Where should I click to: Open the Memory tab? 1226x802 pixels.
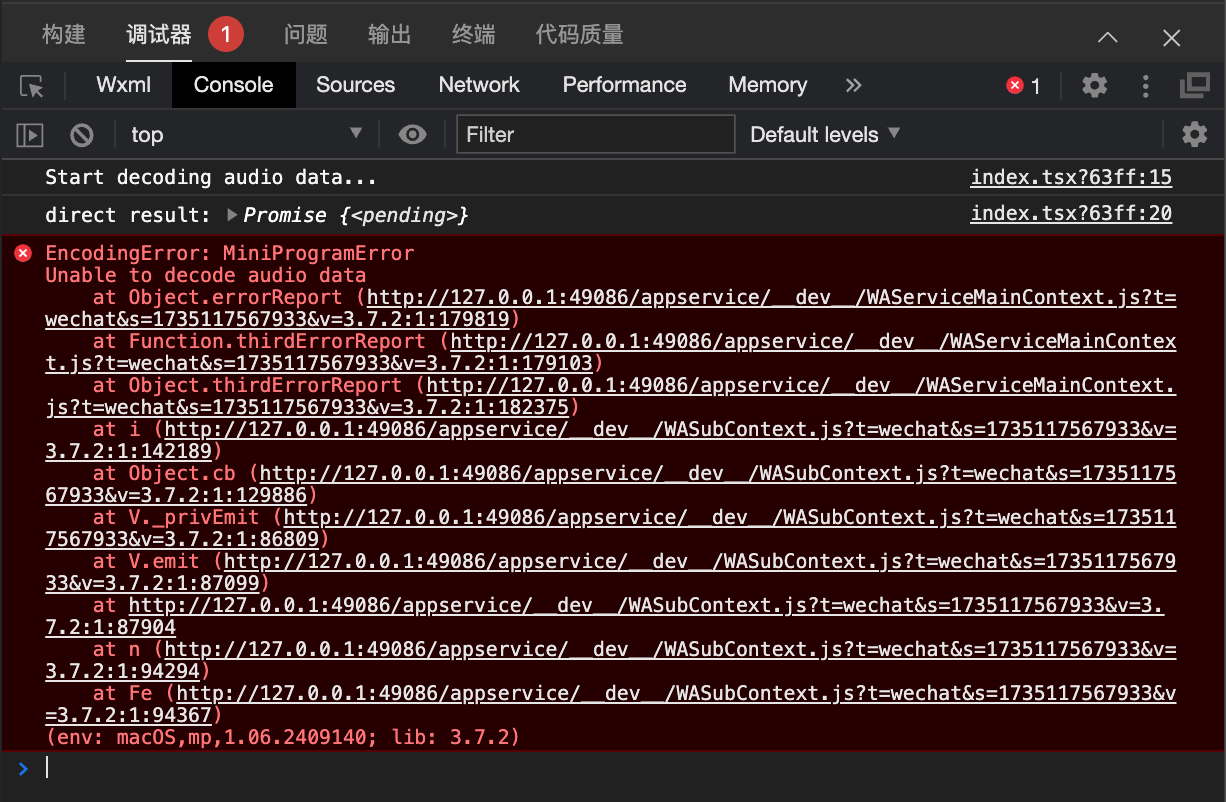(768, 86)
